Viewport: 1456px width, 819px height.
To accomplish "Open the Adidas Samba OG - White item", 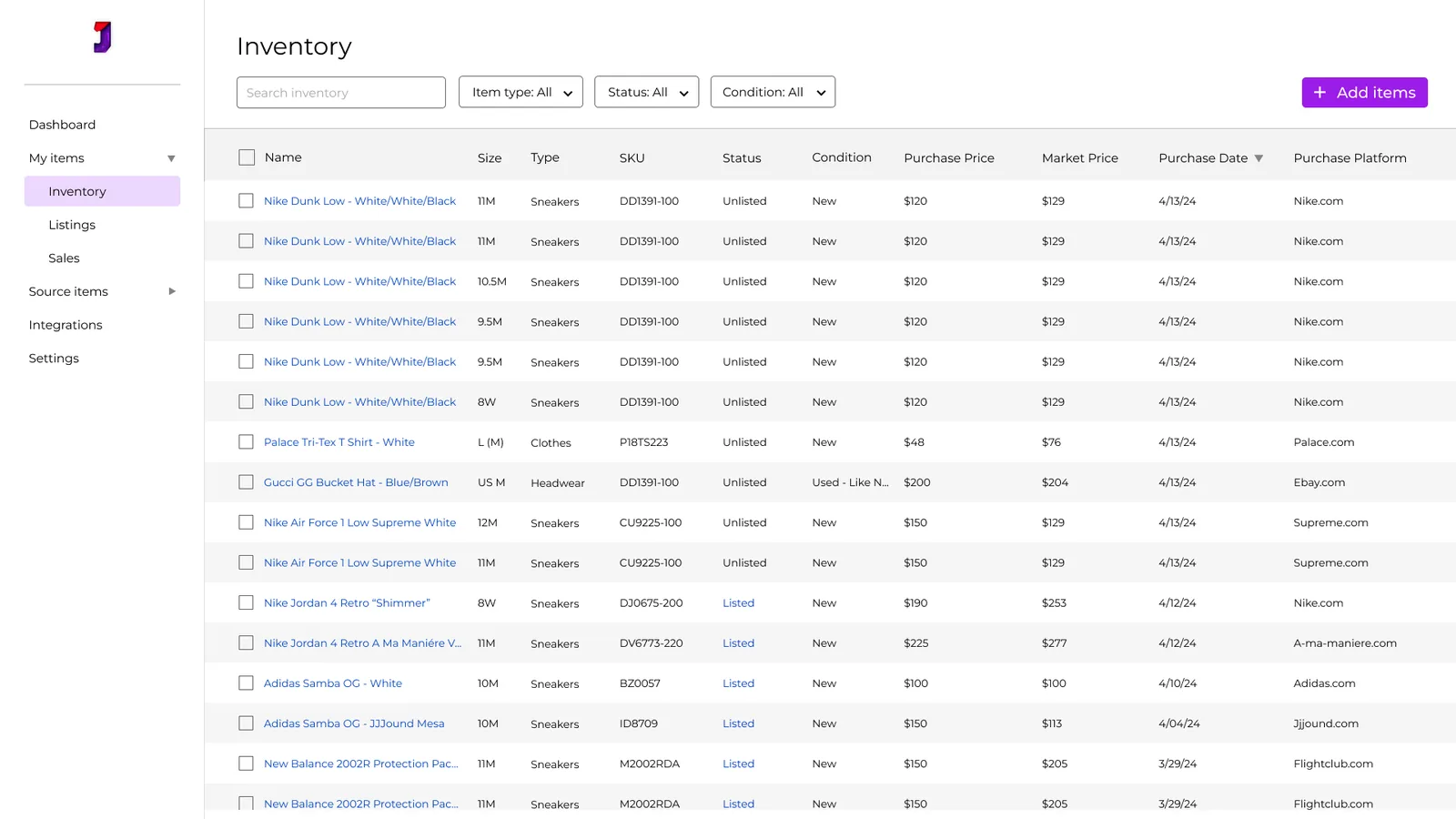I will tap(333, 683).
